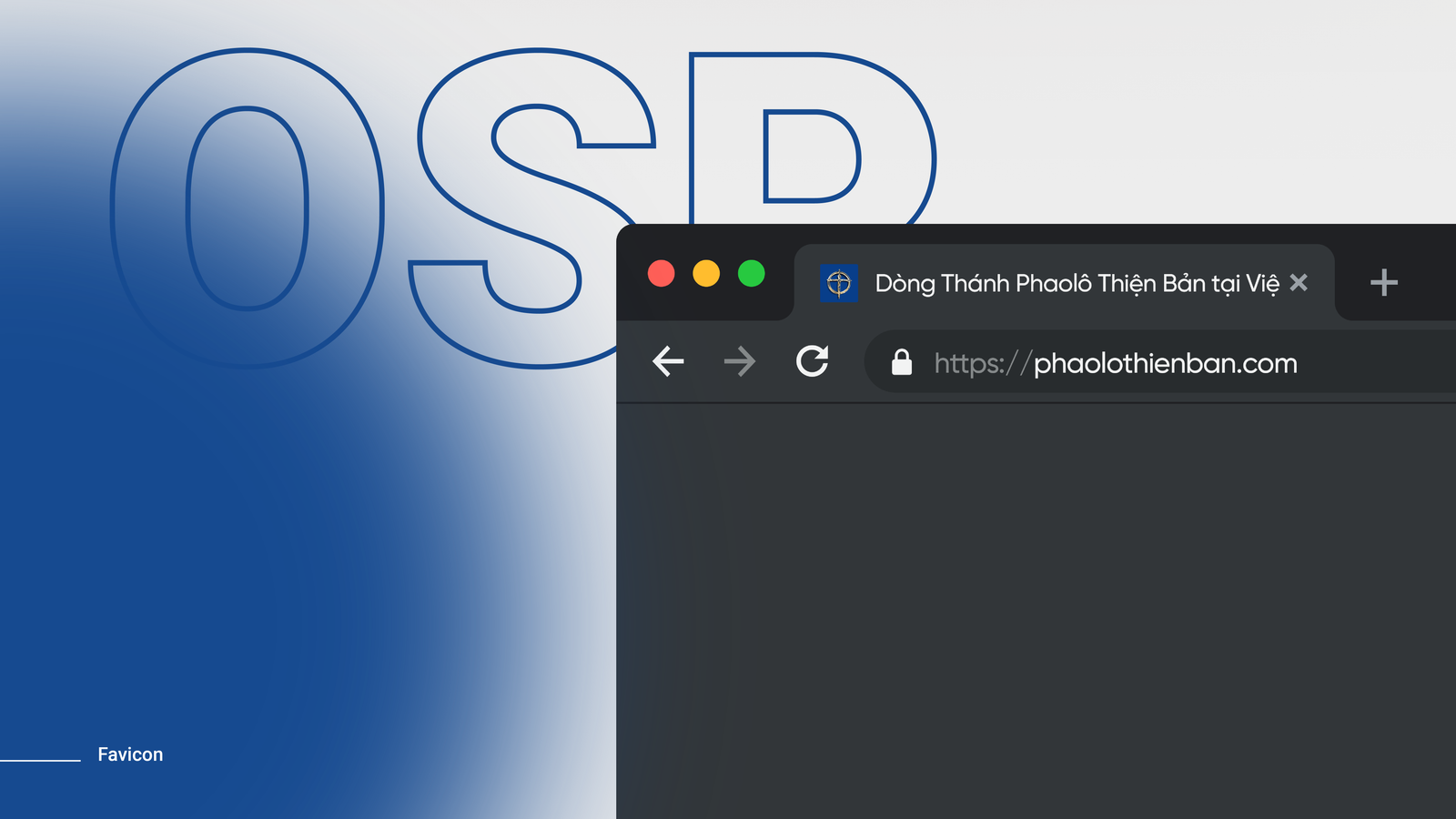
Task: Click the padlock security icon
Action: (x=901, y=362)
